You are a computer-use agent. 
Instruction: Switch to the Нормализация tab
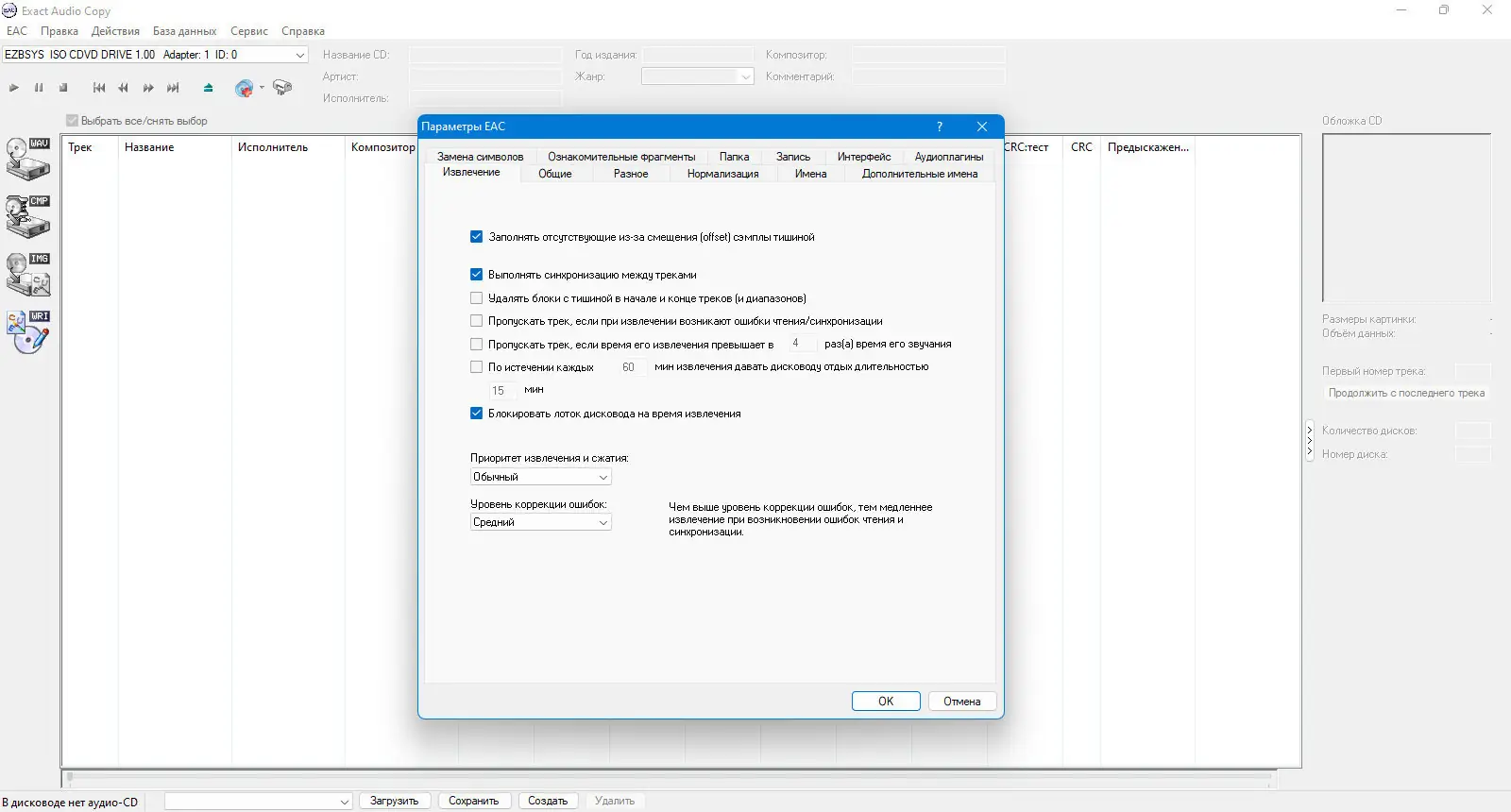tap(722, 174)
